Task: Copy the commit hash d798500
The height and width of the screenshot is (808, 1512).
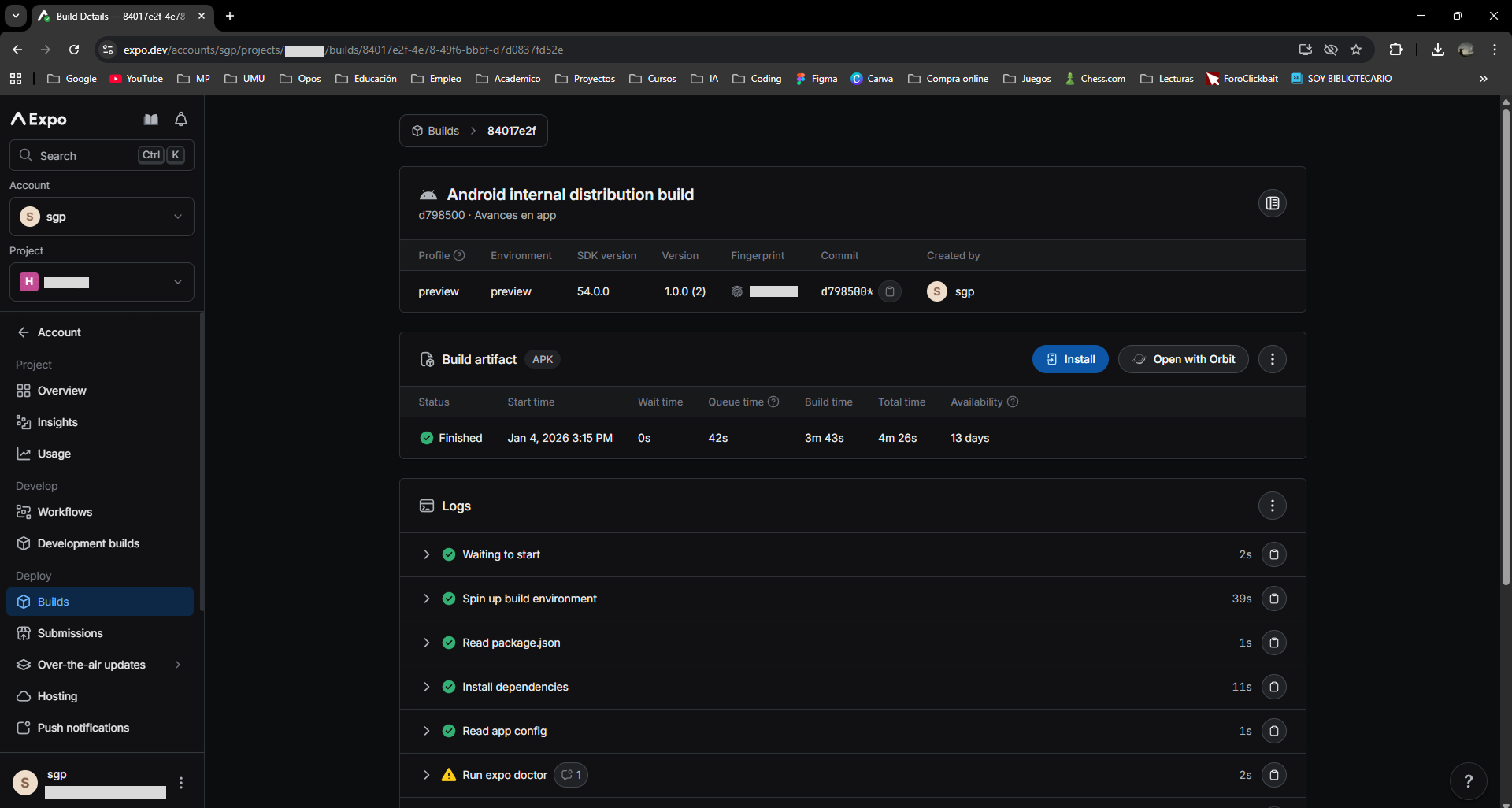Action: [890, 291]
